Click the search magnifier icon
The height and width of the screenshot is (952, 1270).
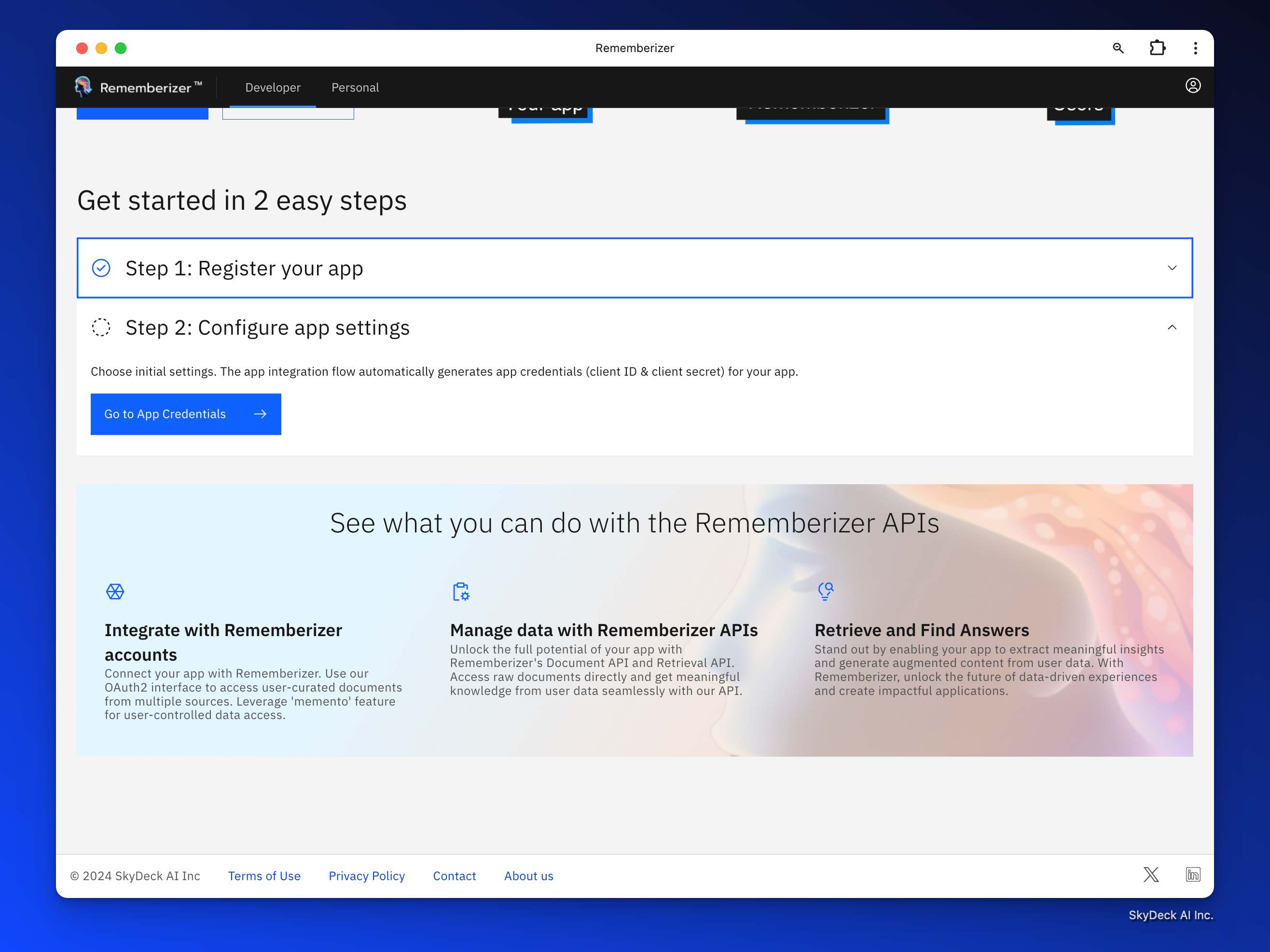click(1117, 48)
